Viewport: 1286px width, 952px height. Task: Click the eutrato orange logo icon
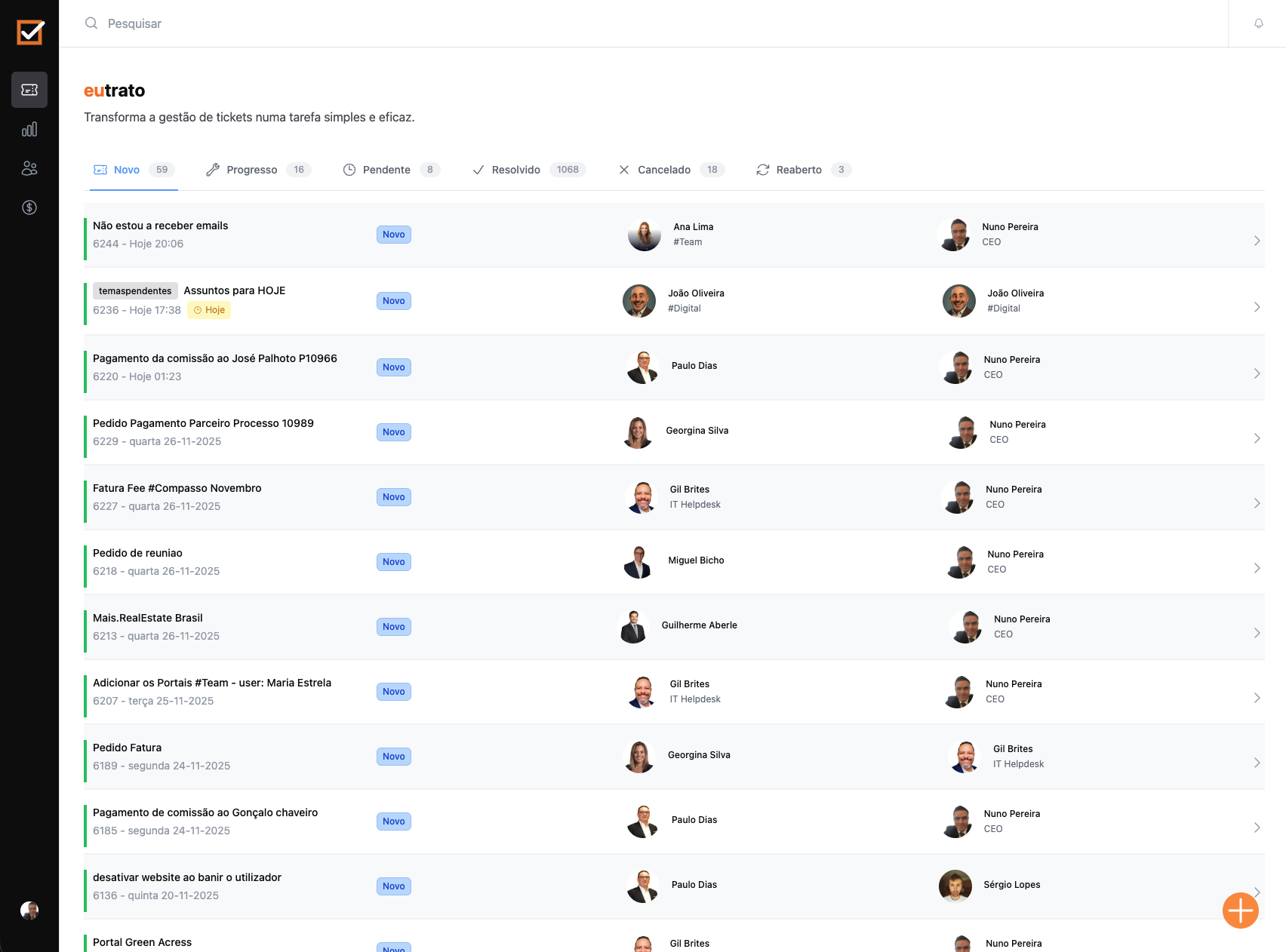[x=29, y=32]
